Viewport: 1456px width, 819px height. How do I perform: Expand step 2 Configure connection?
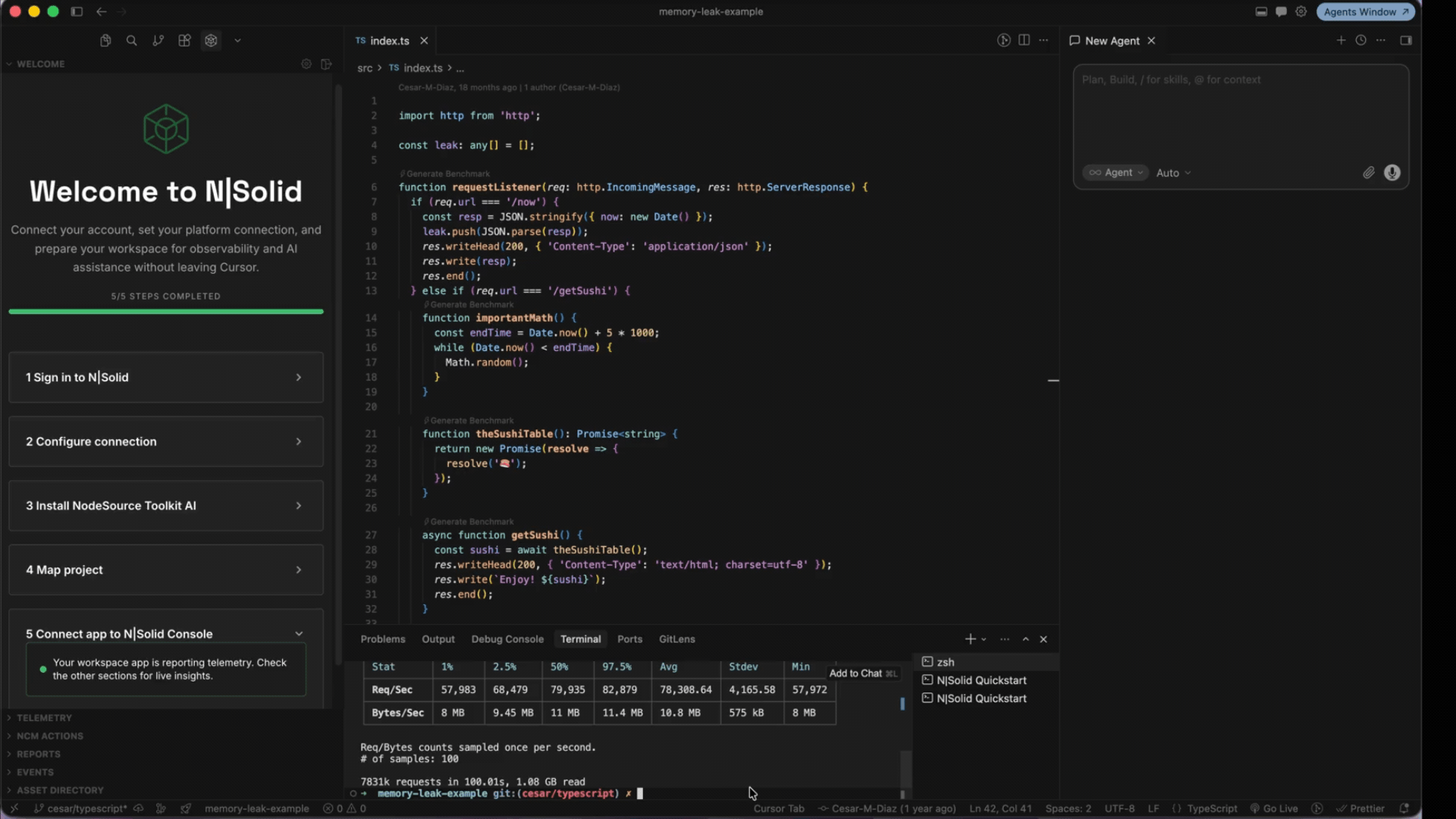pyautogui.click(x=166, y=441)
